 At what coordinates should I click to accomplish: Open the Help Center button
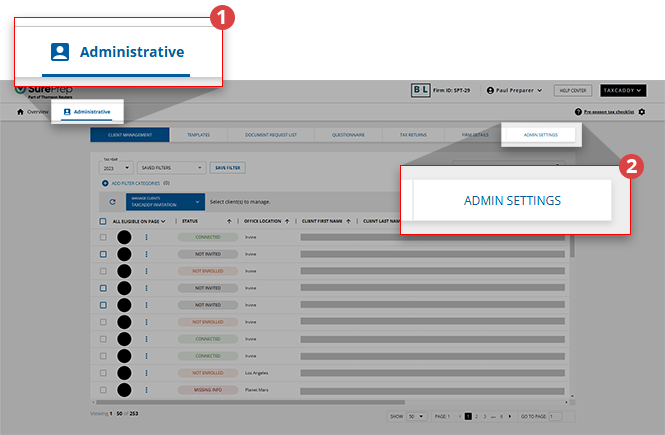[x=573, y=90]
